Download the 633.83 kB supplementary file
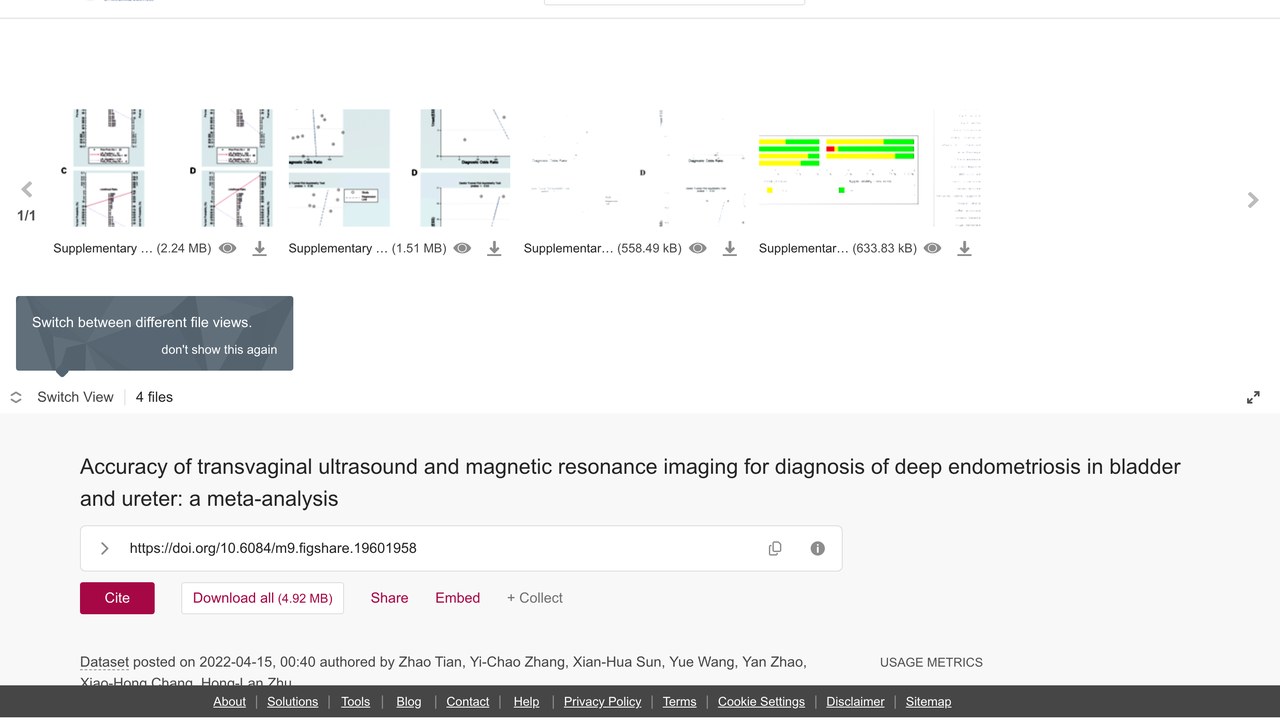 point(964,248)
